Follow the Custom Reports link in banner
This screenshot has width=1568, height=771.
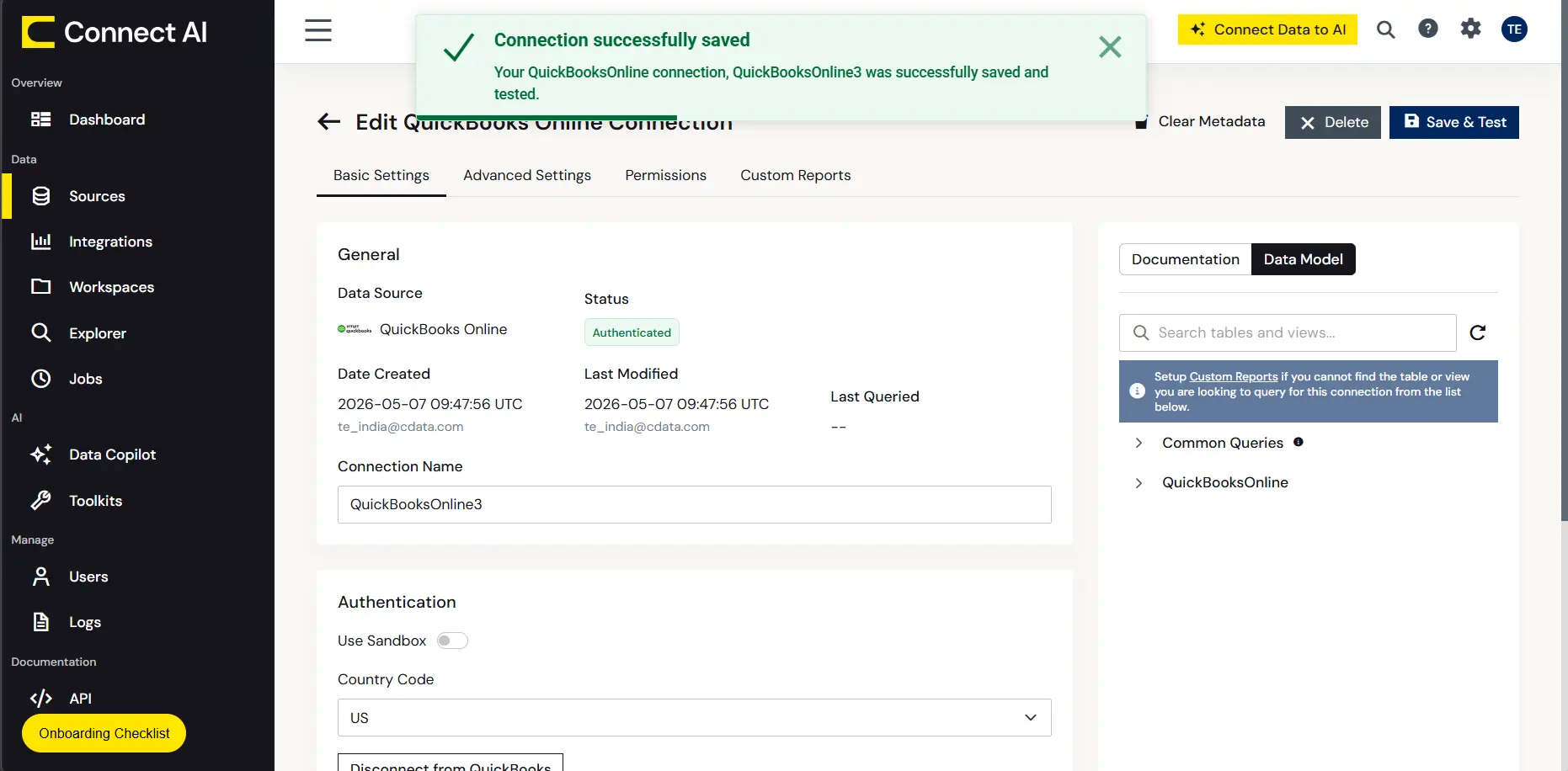tap(1234, 376)
